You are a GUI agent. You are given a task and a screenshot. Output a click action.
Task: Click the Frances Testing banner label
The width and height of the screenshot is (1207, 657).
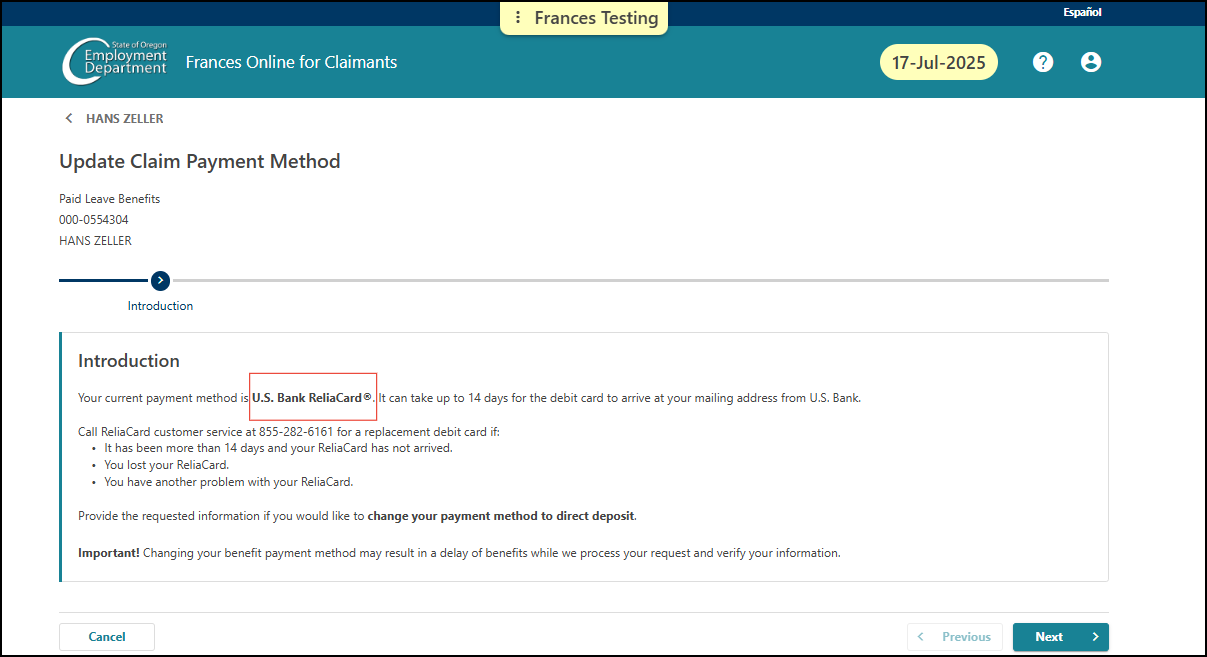click(x=596, y=18)
